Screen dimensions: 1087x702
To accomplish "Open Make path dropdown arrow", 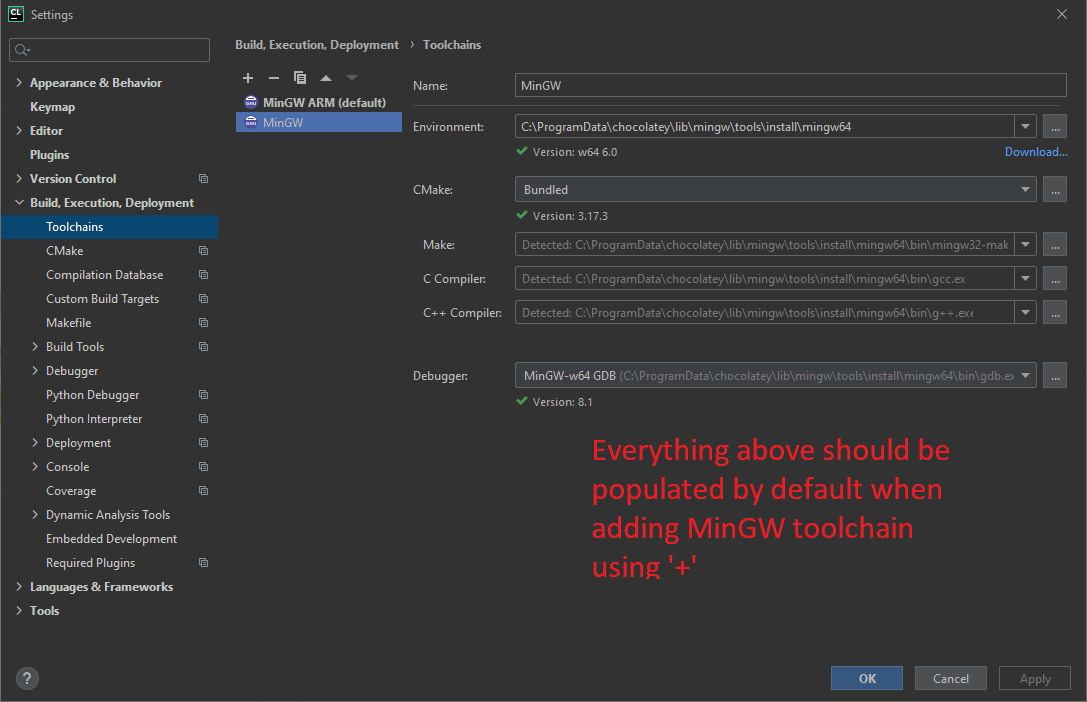I will coord(1025,245).
